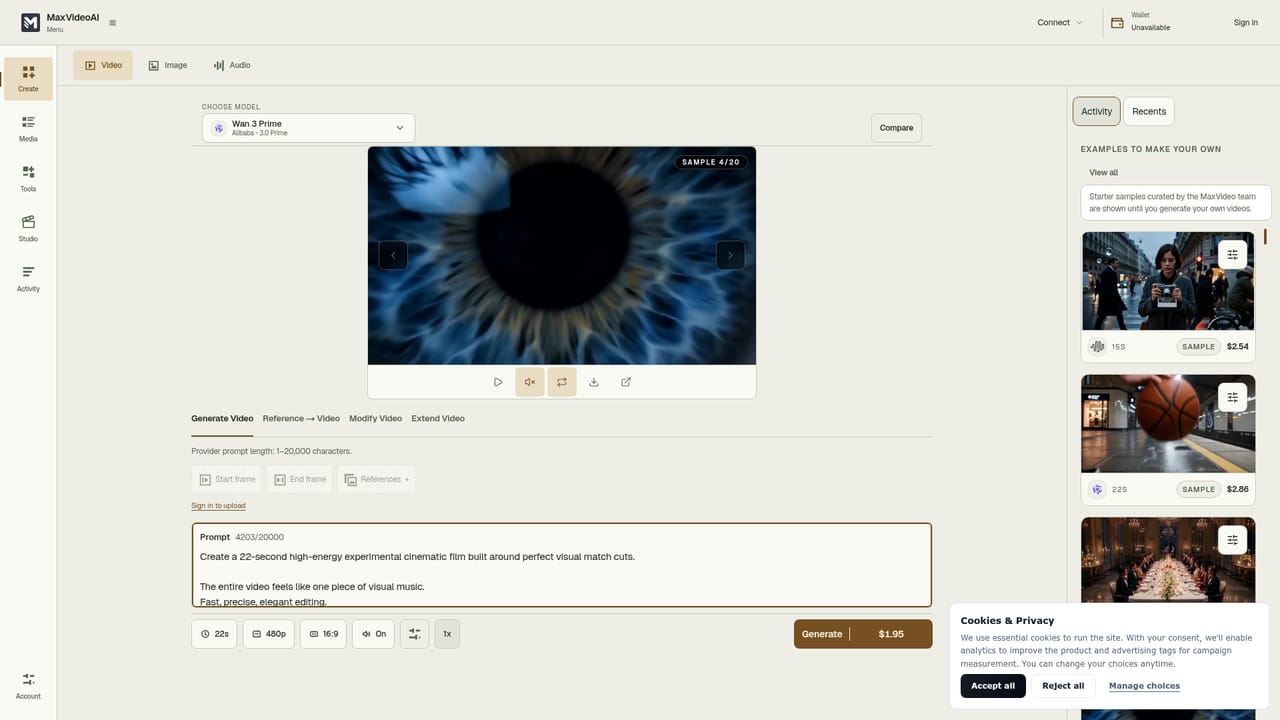Switch to the Image tab
Image resolution: width=1280 pixels, height=720 pixels.
click(x=168, y=65)
